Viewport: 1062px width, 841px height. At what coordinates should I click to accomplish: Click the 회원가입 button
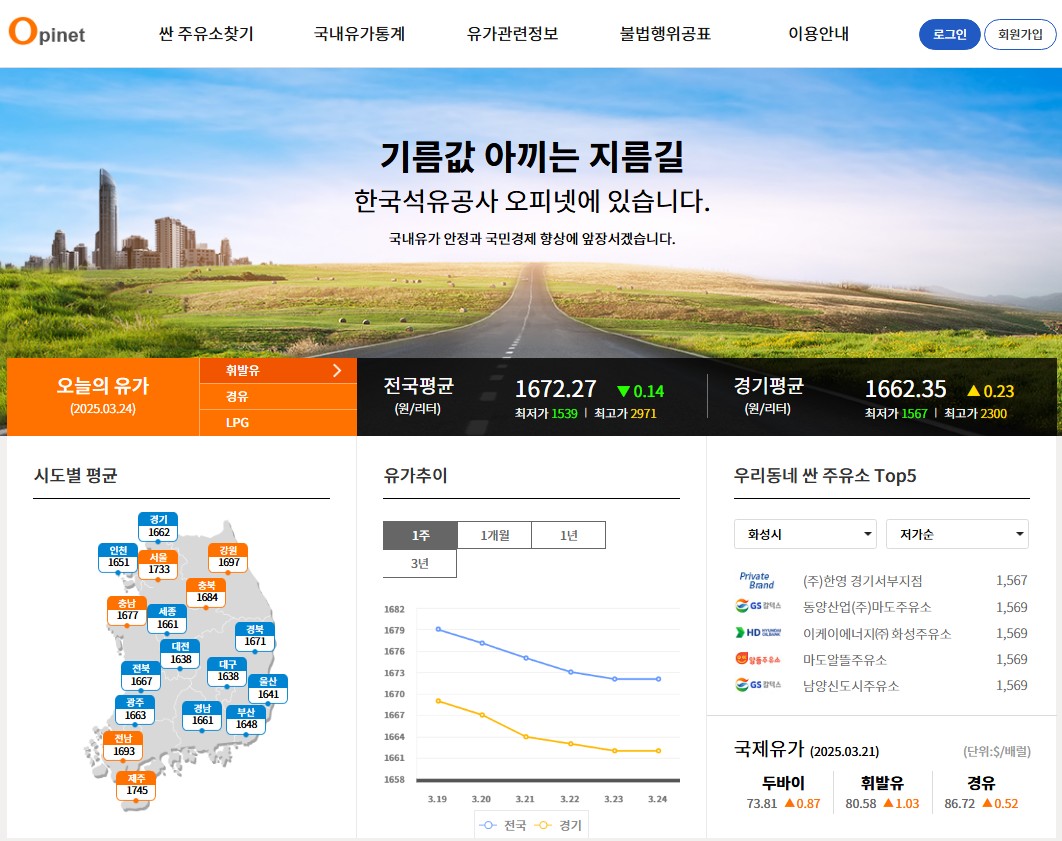pyautogui.click(x=1019, y=33)
